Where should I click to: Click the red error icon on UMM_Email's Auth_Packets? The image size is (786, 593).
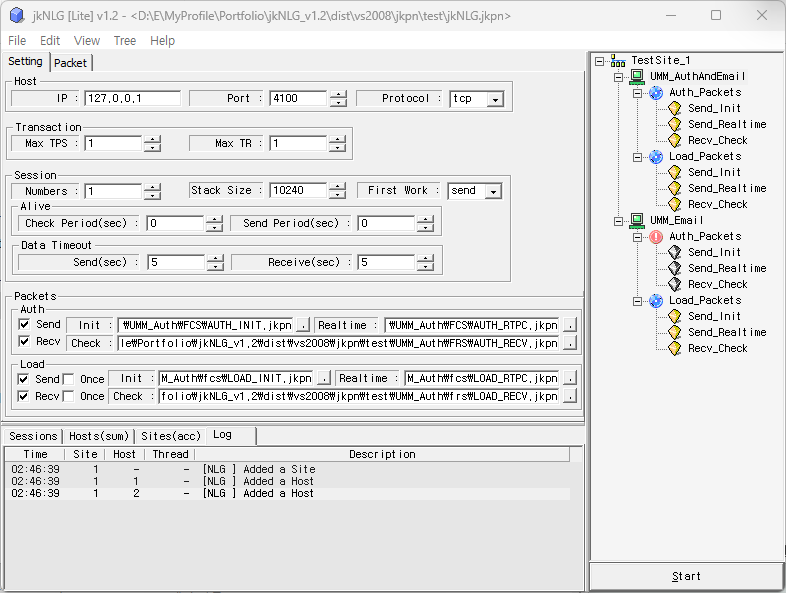(x=656, y=237)
